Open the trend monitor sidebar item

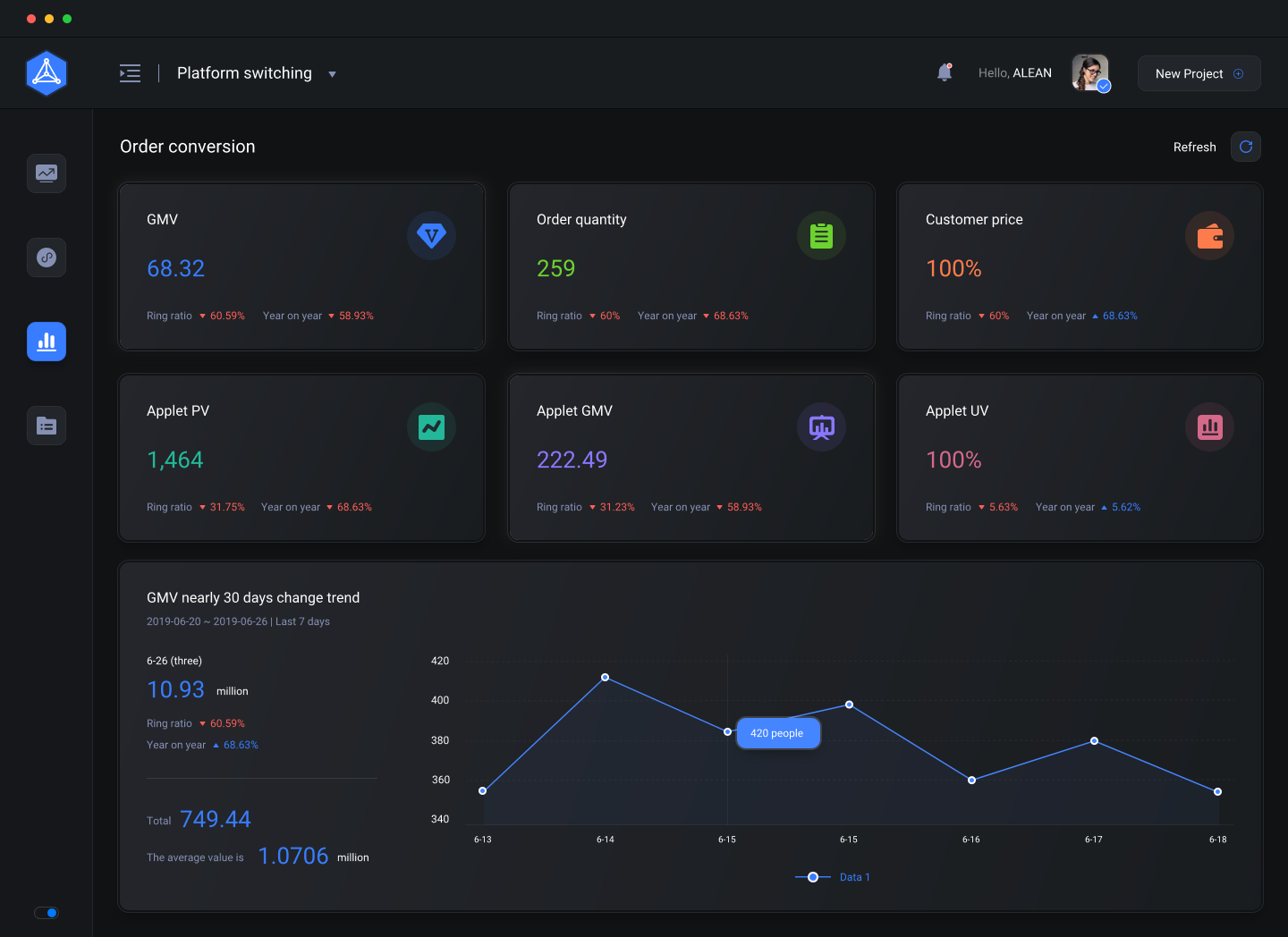pos(47,173)
